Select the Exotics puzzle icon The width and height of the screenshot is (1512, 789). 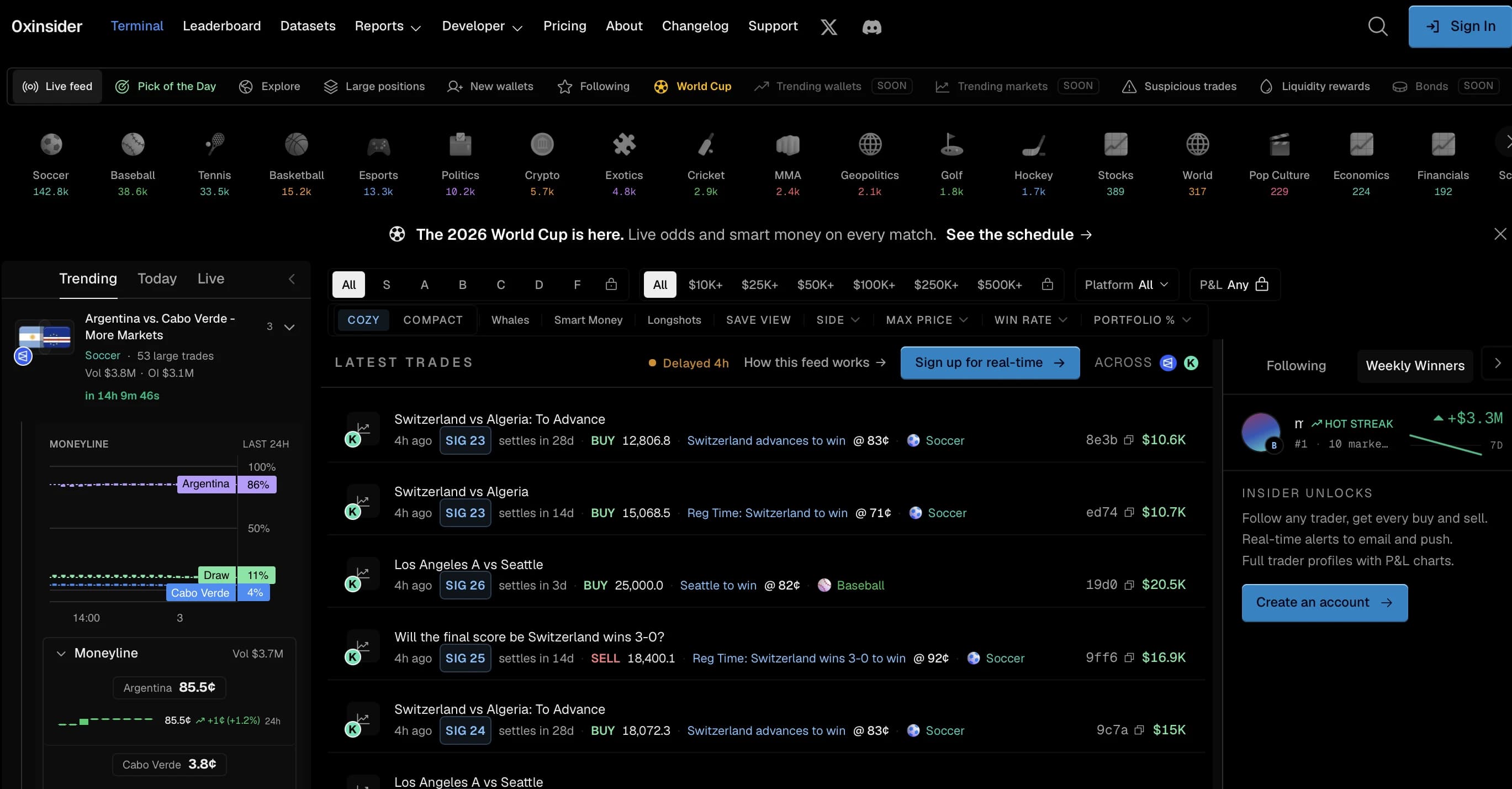coord(624,144)
